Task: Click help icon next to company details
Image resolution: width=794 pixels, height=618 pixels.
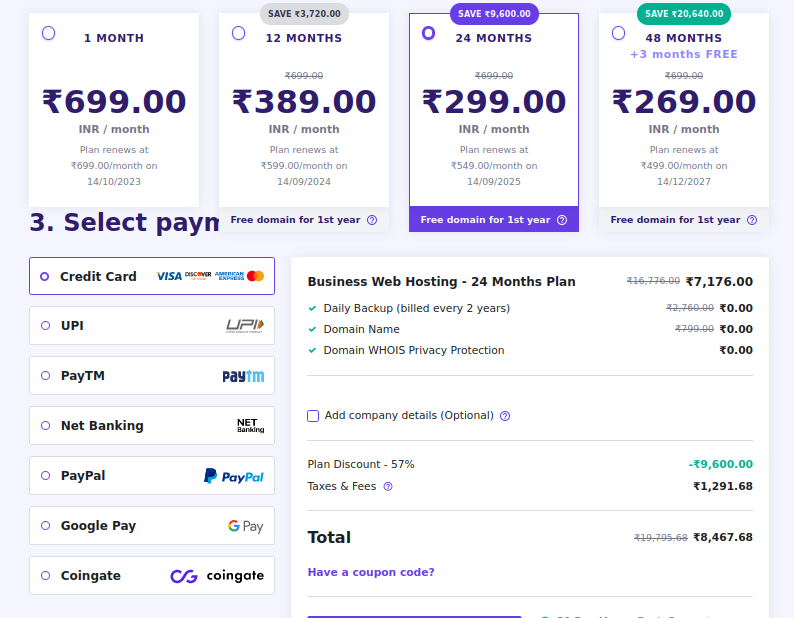Action: [505, 416]
